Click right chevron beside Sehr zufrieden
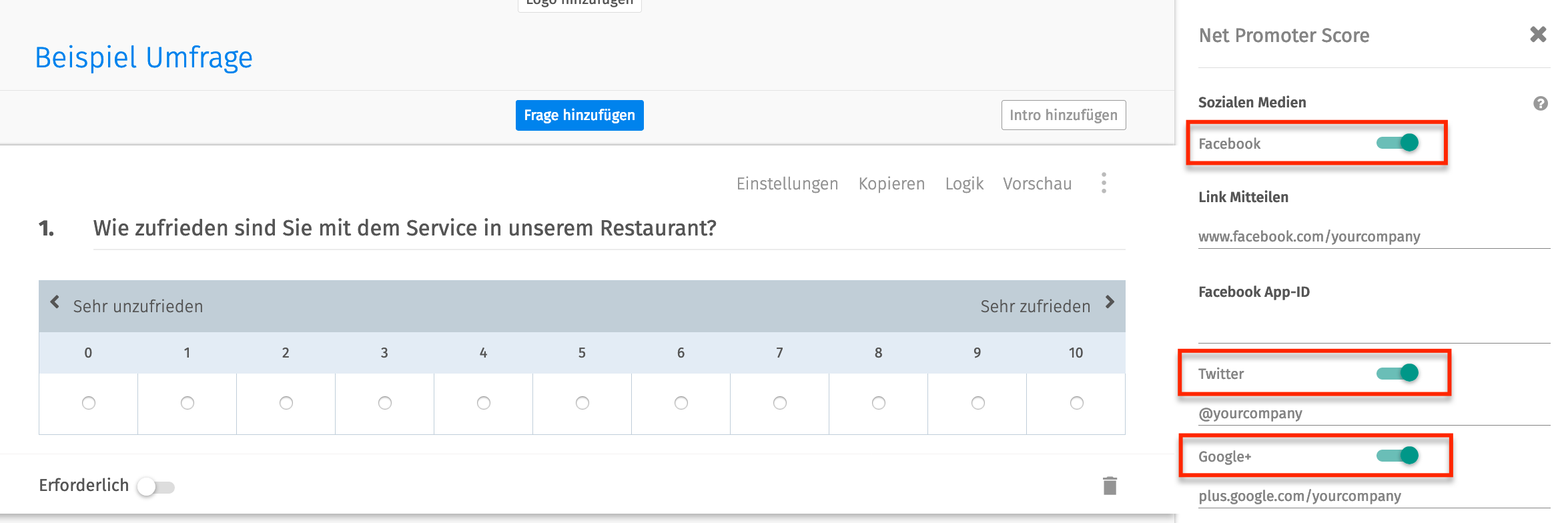The image size is (1568, 523). (1110, 302)
